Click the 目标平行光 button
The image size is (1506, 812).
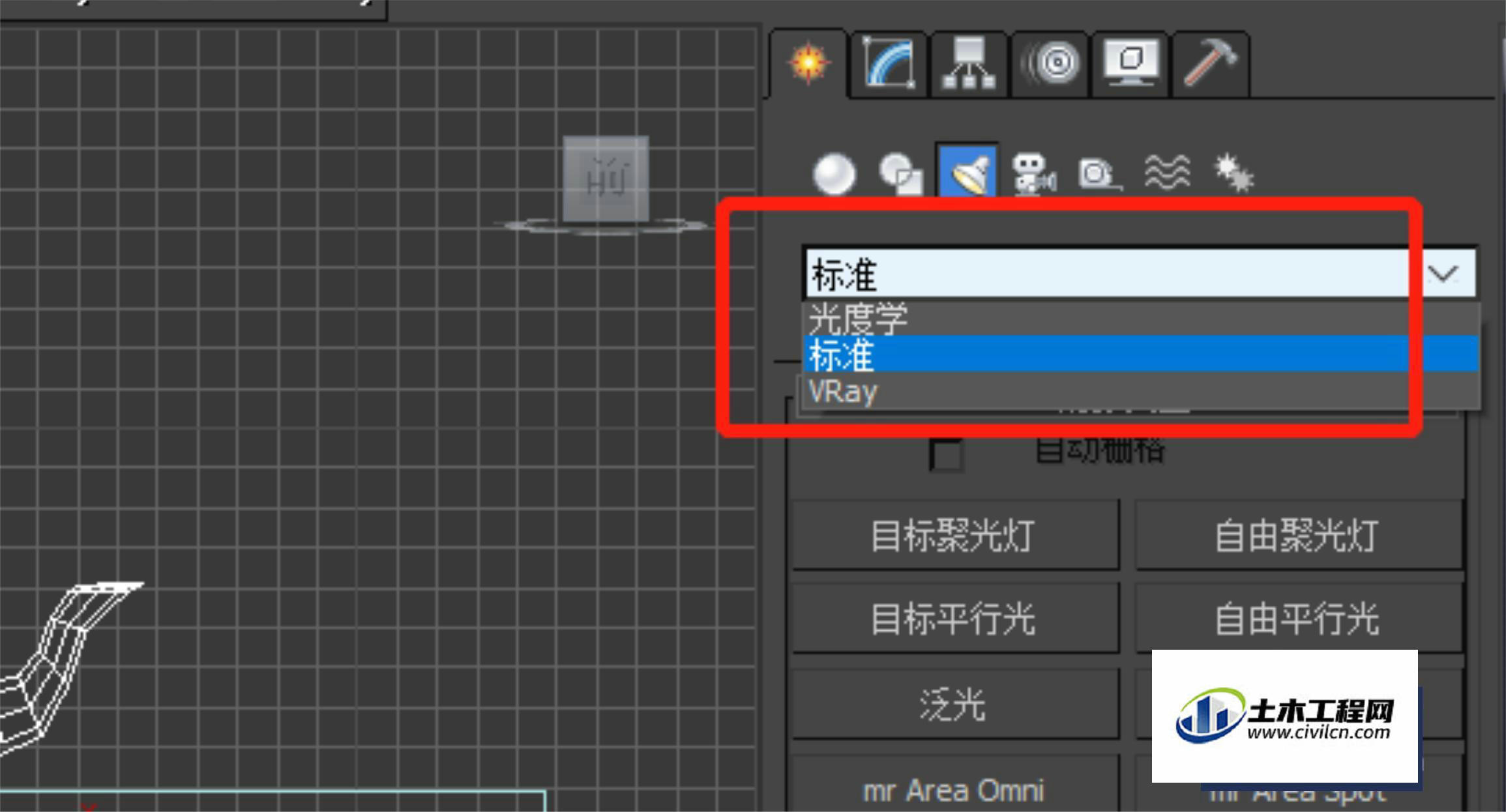(x=955, y=618)
